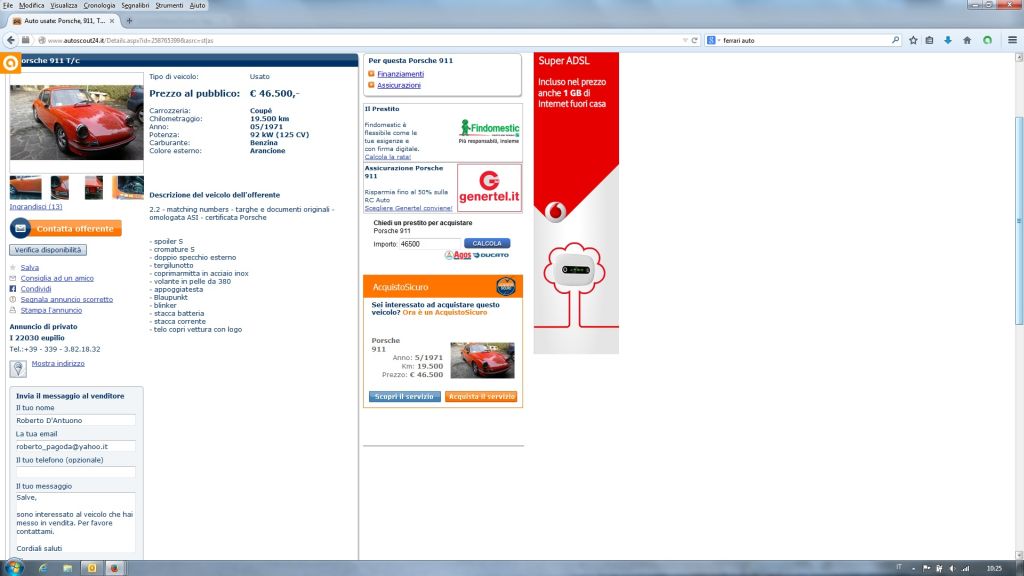This screenshot has width=1024, height=576.
Task: Close the Auto usate Porsche tab
Action: coord(112,21)
